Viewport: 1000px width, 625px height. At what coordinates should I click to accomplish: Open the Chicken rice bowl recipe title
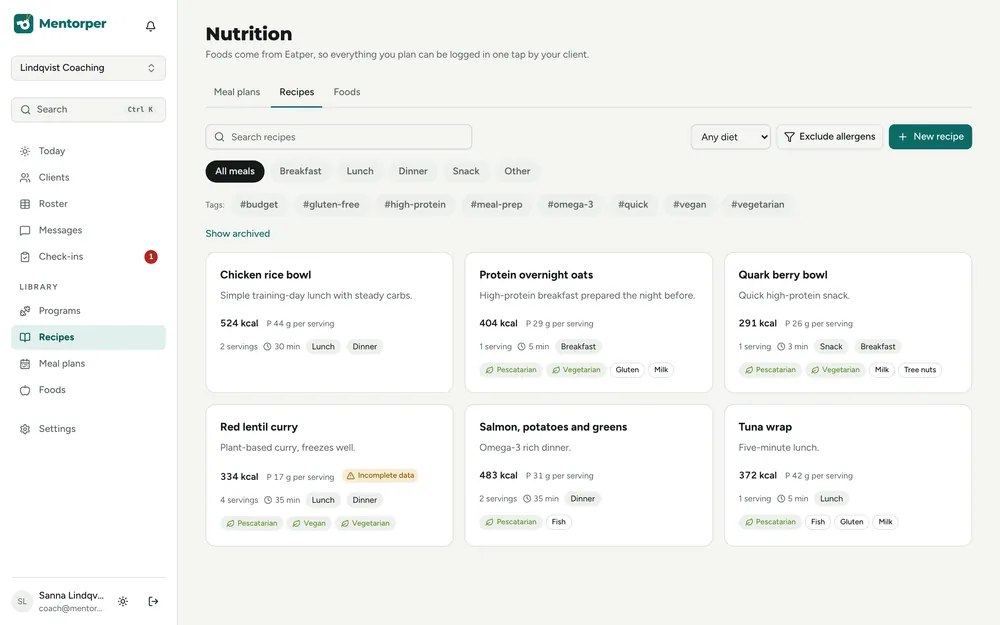click(265, 275)
